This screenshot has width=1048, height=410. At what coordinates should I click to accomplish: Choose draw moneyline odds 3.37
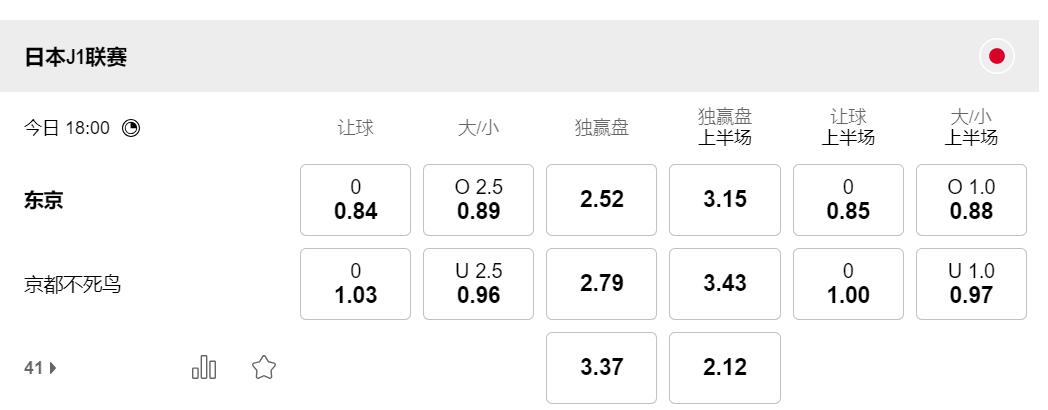click(601, 368)
